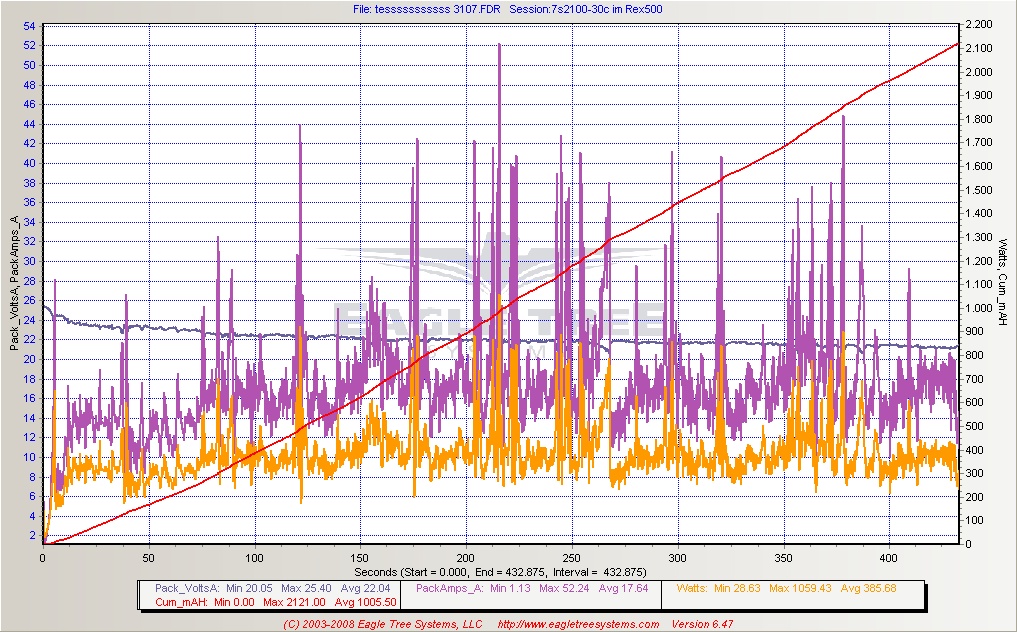Click the 'Cum_mAH:' legend label
The width and height of the screenshot is (1017, 632).
[x=182, y=602]
